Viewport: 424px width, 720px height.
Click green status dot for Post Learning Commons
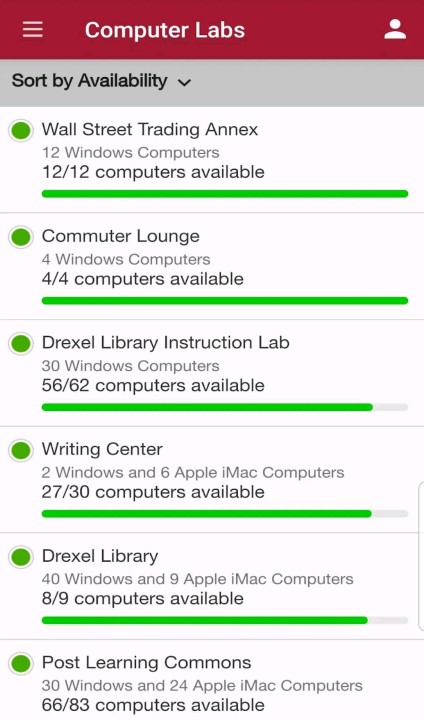point(21,664)
